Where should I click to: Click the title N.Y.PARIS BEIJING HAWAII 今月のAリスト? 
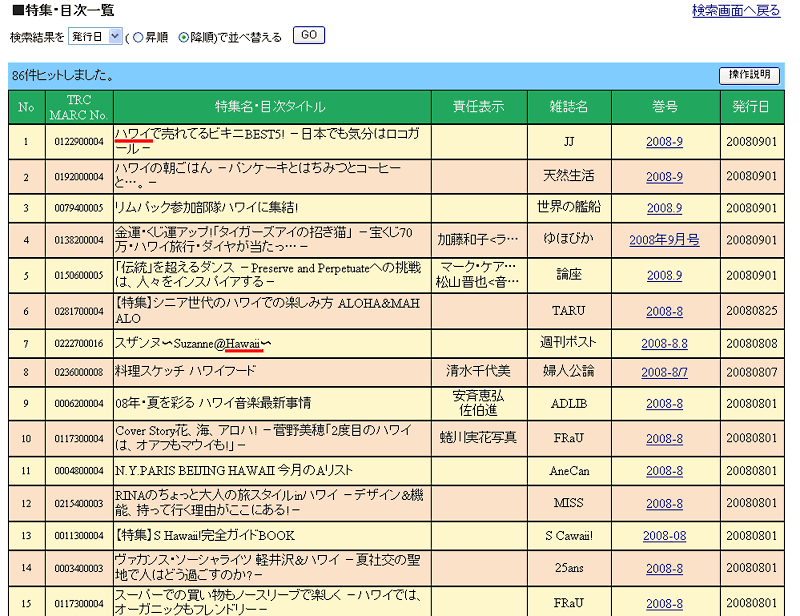pos(234,470)
